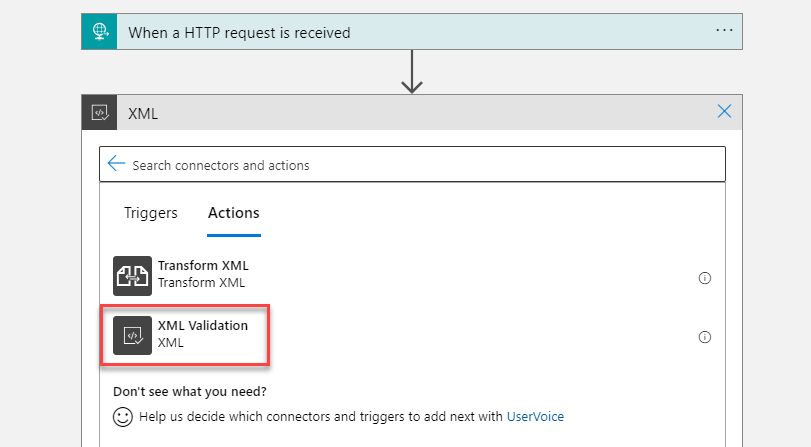The height and width of the screenshot is (447, 811).
Task: Select the Actions tab
Action: [234, 213]
